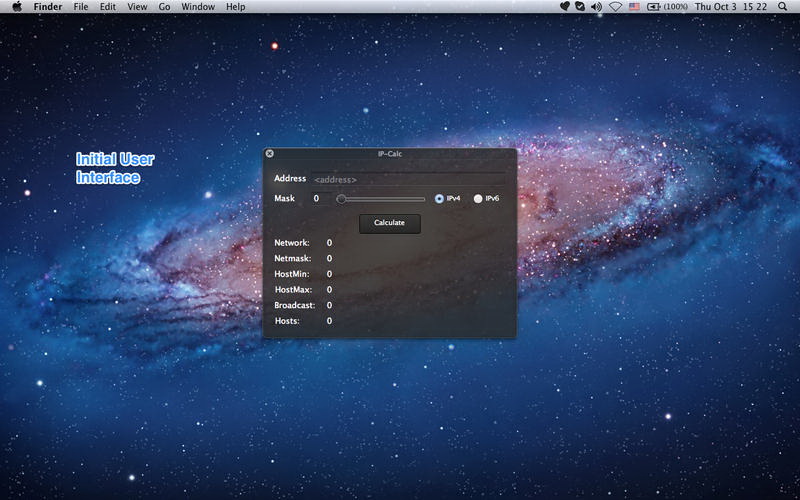Close the IP-Calc window
This screenshot has width=800, height=500.
point(270,154)
